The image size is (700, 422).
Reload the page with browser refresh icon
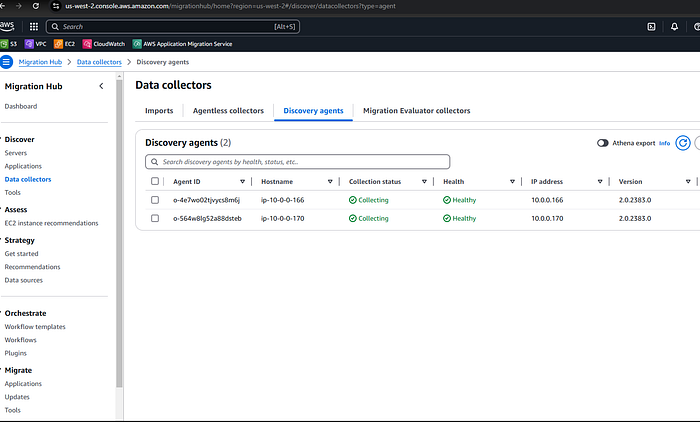tap(36, 6)
